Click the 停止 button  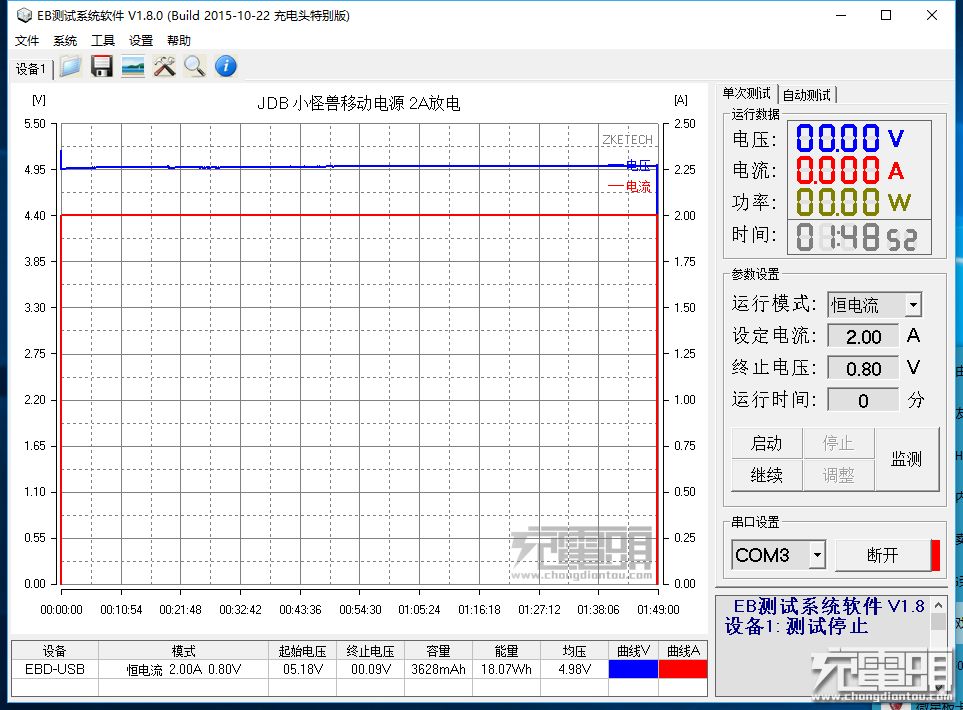tap(838, 443)
